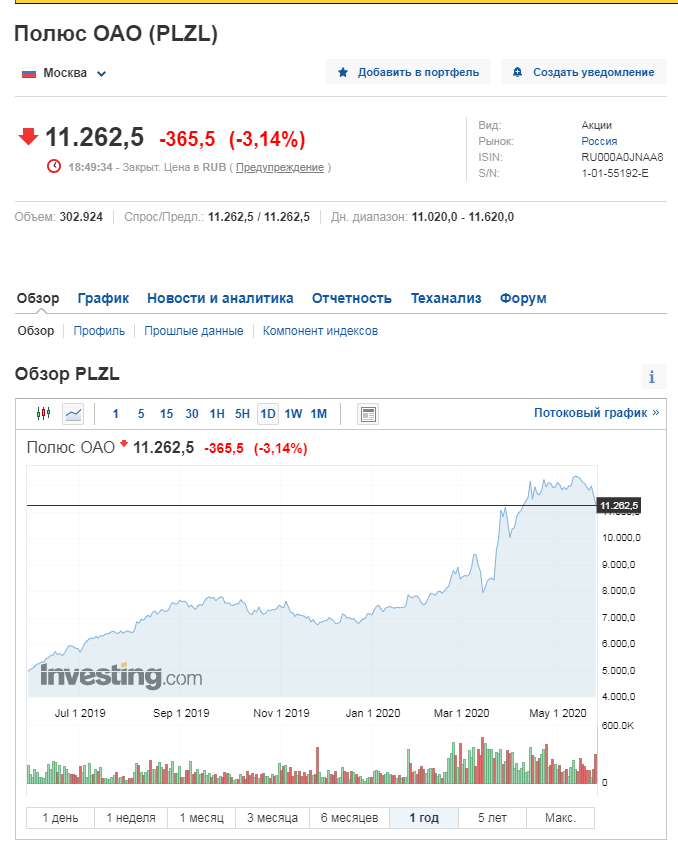Viewport: 678px width, 862px height.
Task: Click the Россия market link
Action: pos(599,141)
